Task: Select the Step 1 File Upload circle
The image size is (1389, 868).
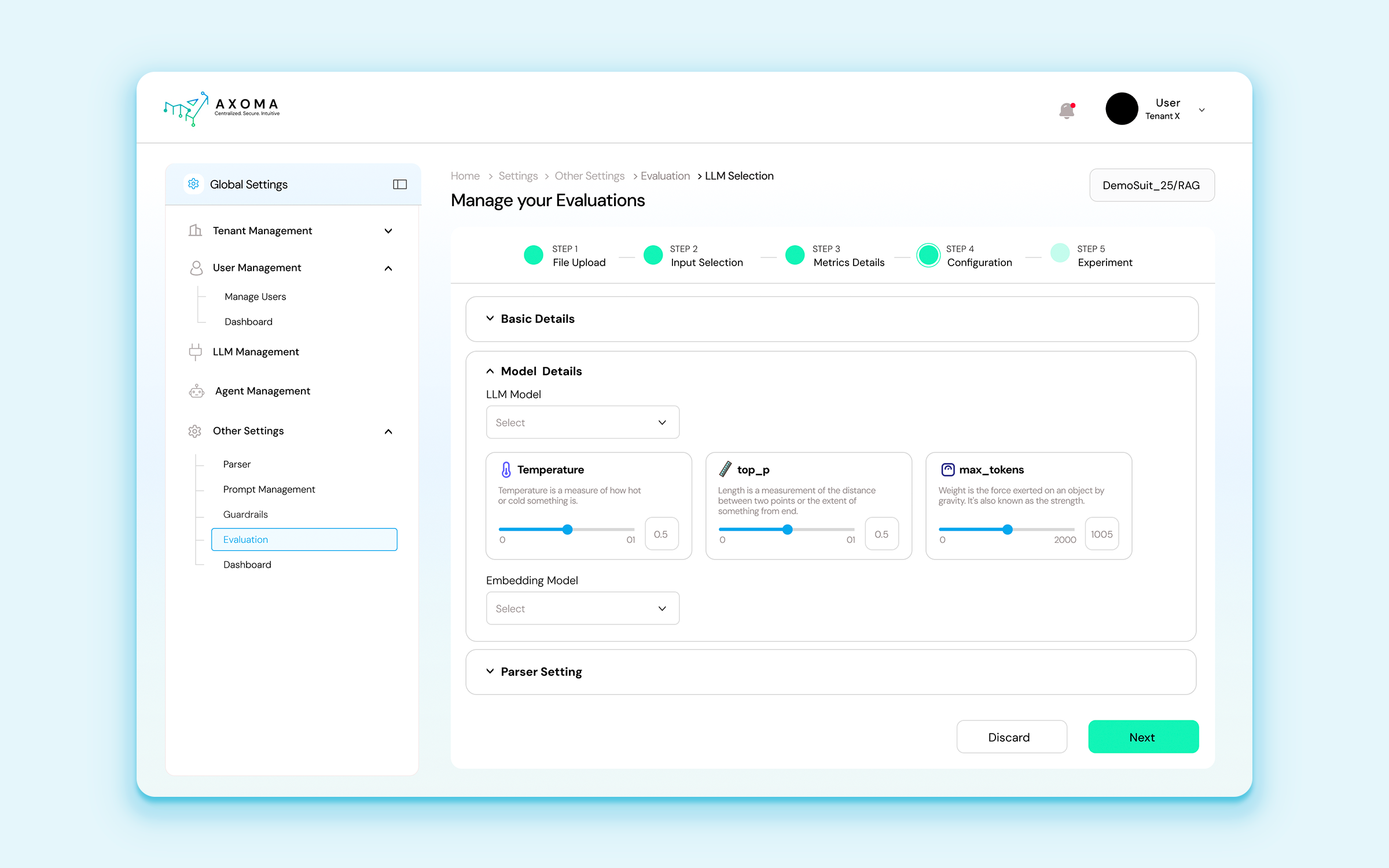Action: click(533, 255)
